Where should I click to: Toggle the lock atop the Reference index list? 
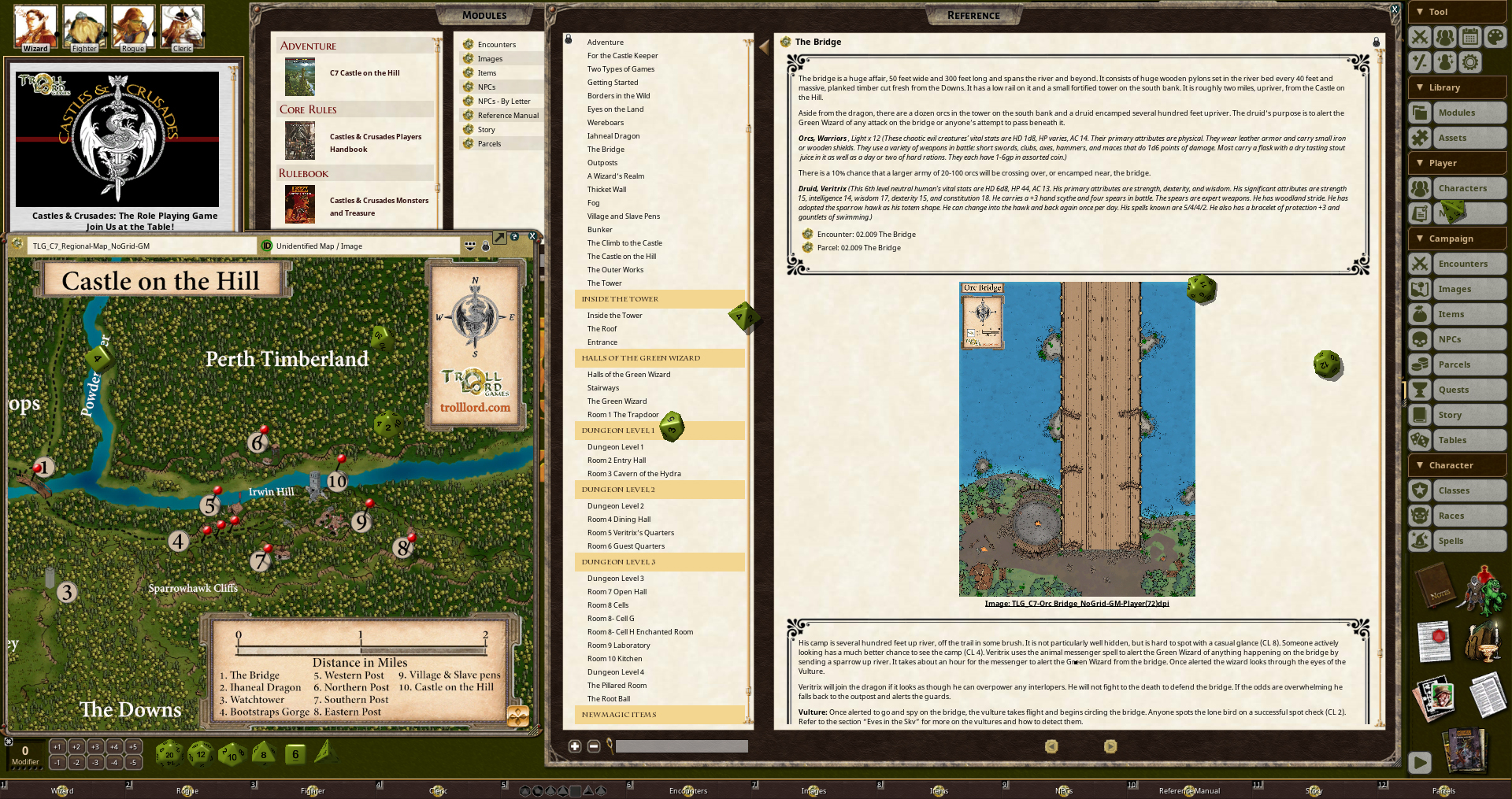pyautogui.click(x=569, y=39)
